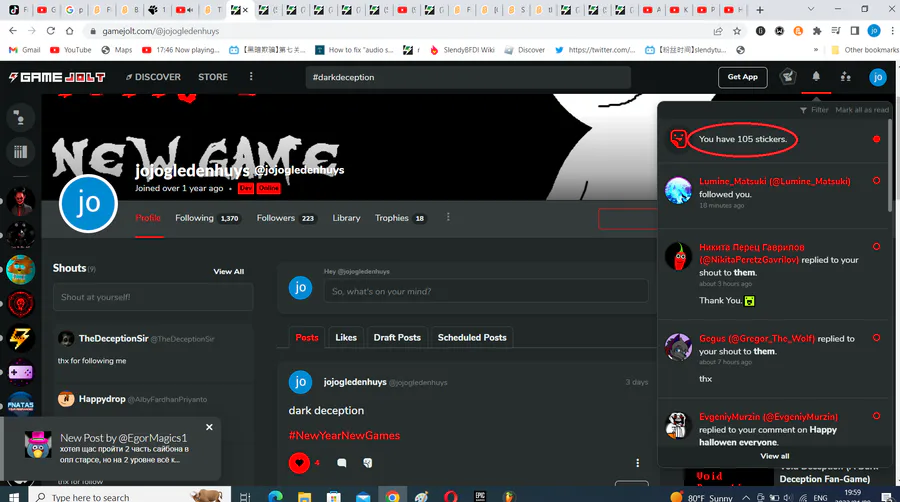Open Opera browser from taskbar
This screenshot has height=502, width=900.
pos(451,496)
